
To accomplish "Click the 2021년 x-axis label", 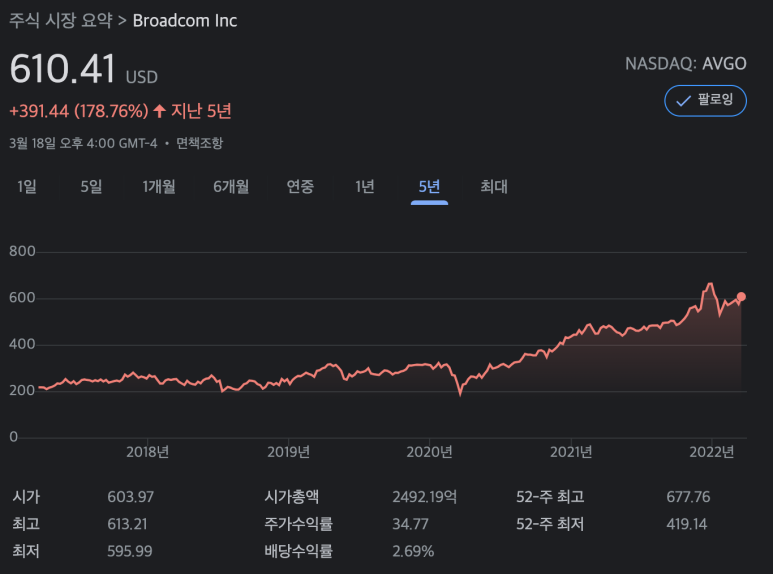I will 571,452.
